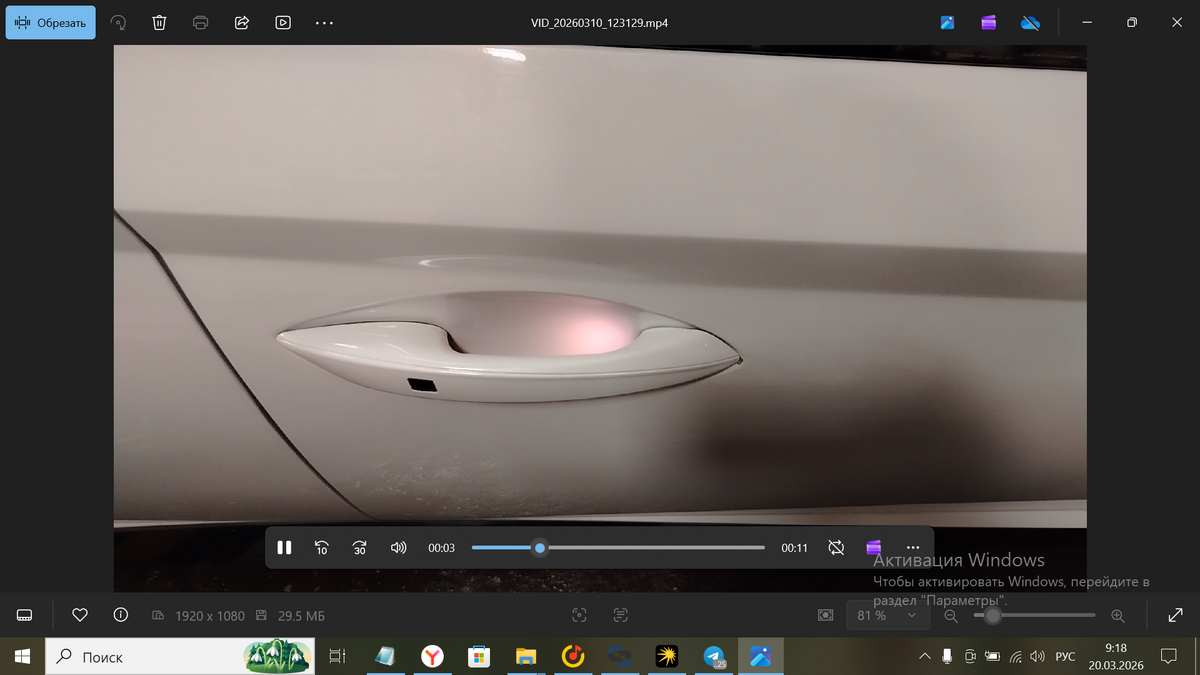Open more options in the top toolbar
The height and width of the screenshot is (675, 1200).
point(324,22)
